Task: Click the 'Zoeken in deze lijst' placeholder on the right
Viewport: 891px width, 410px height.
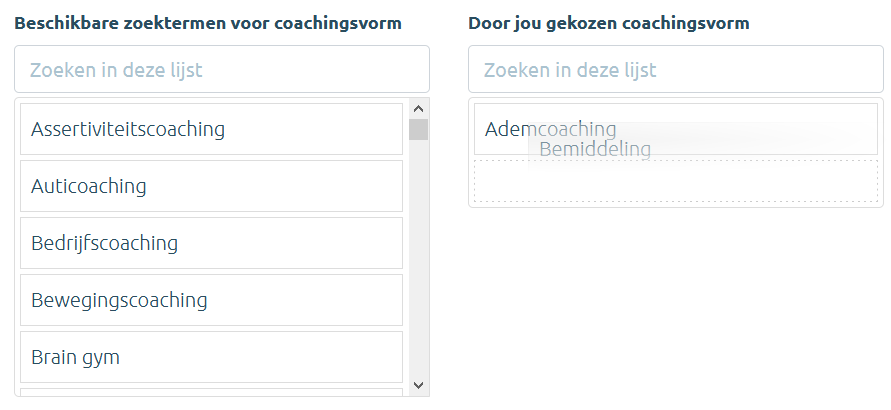Action: [x=570, y=70]
